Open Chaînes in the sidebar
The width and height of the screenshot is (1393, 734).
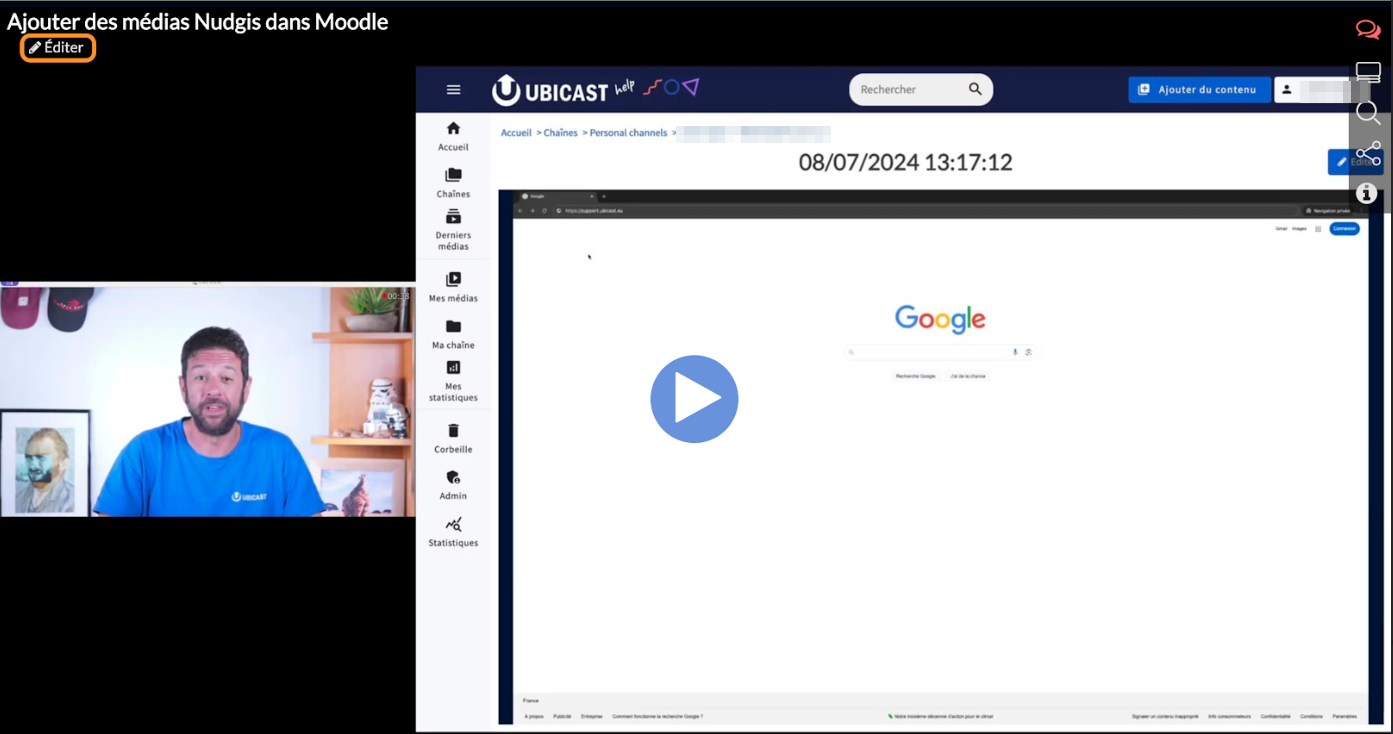coord(453,183)
